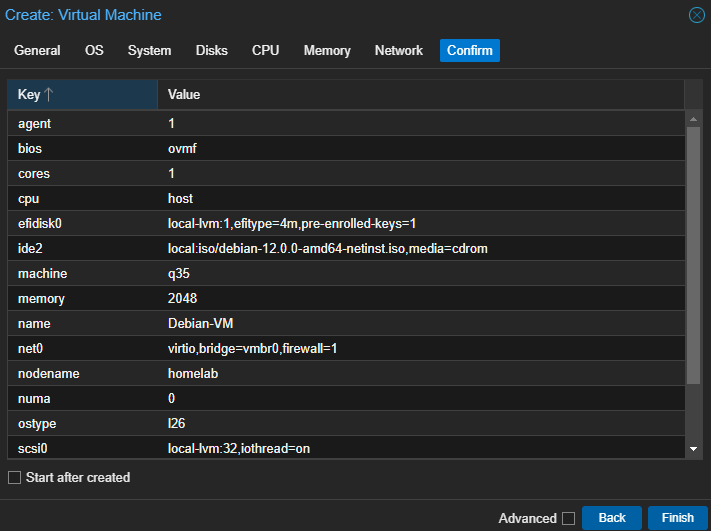
Task: Toggle the Advanced checkbox
Action: [568, 518]
